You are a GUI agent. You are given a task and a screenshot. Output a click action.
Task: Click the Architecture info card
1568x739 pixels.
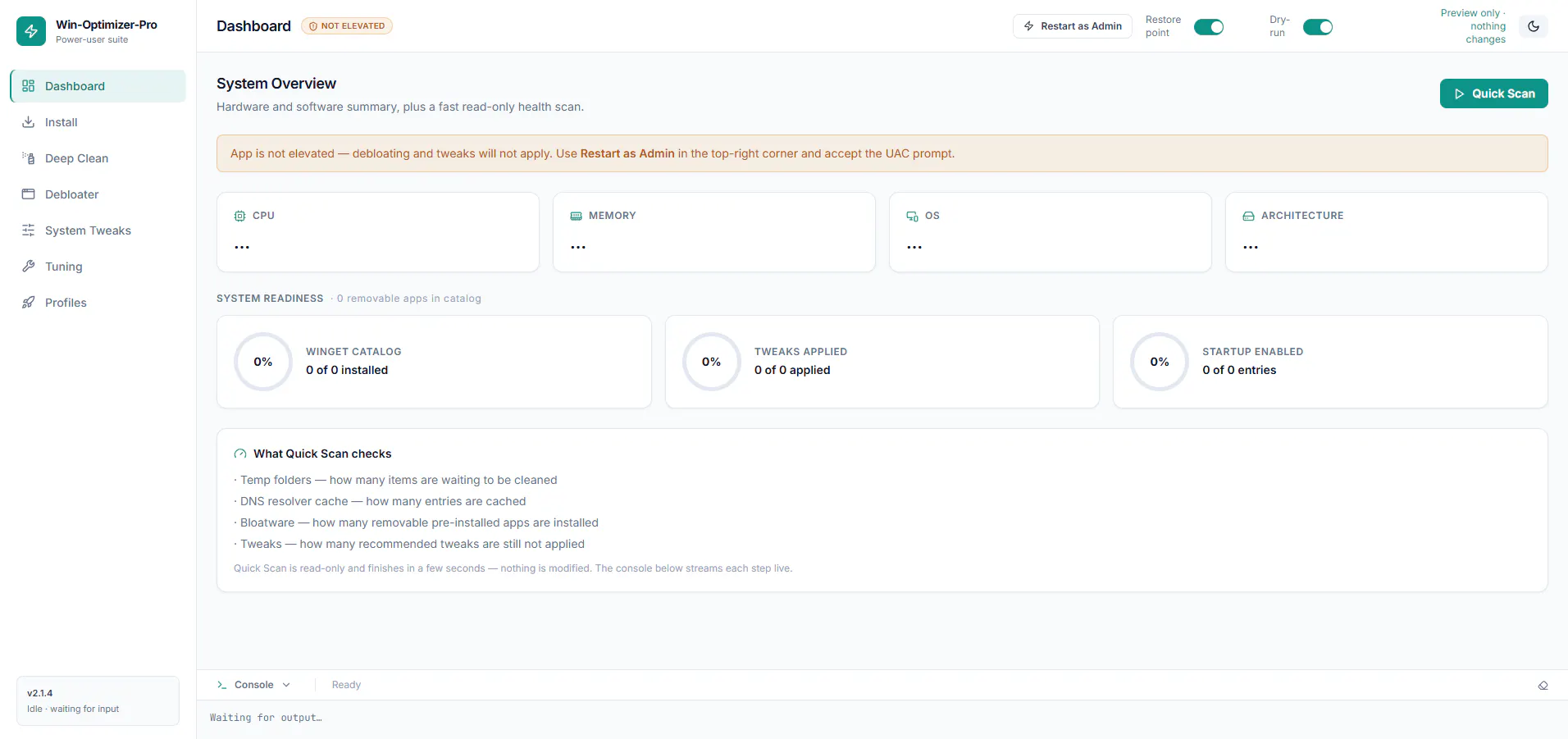coord(1387,232)
